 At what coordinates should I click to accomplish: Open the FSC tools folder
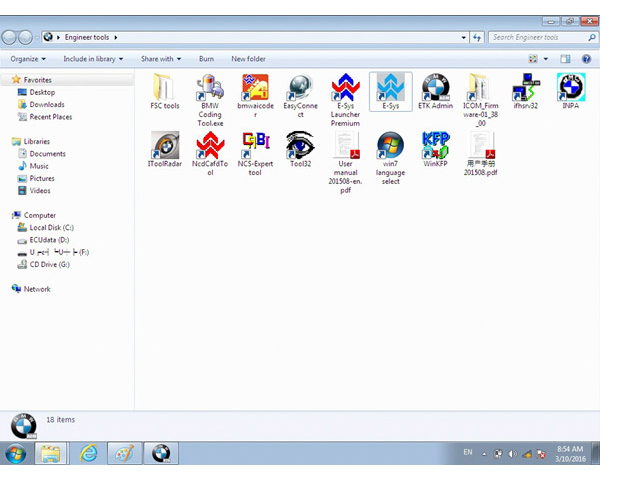pos(164,92)
